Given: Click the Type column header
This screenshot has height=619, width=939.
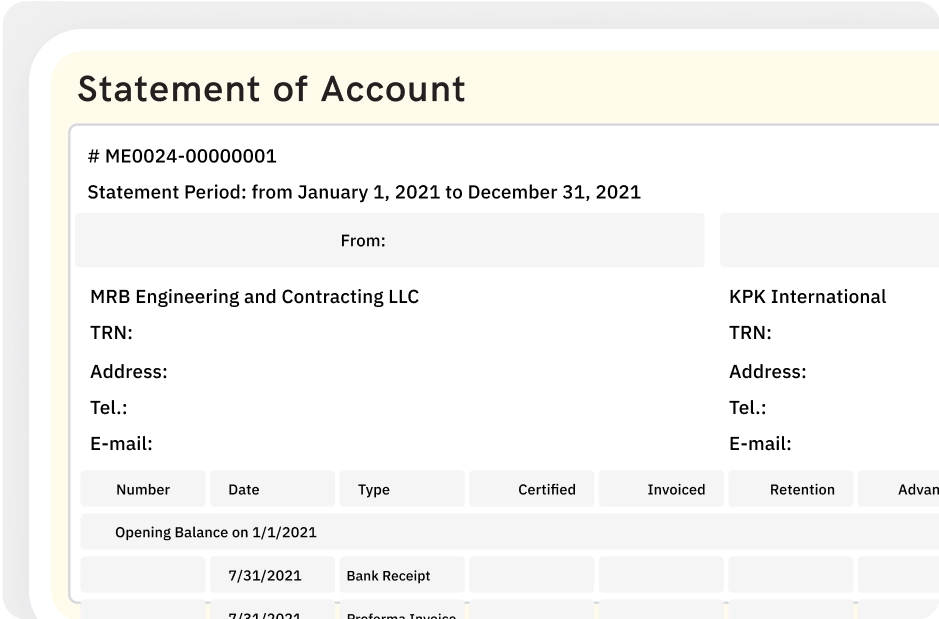Looking at the screenshot, I should (374, 489).
